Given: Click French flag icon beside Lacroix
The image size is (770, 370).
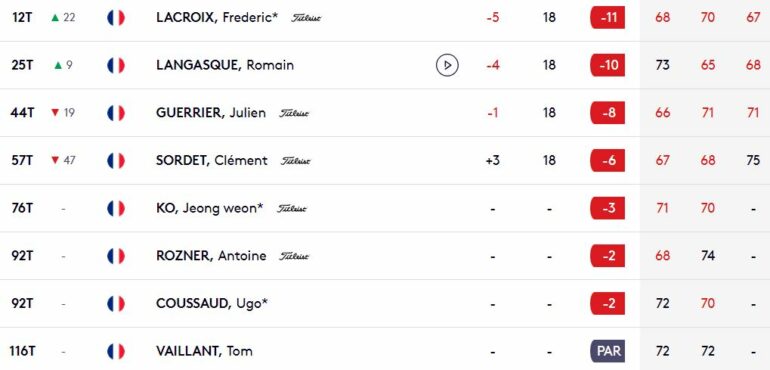Looking at the screenshot, I should (x=116, y=18).
